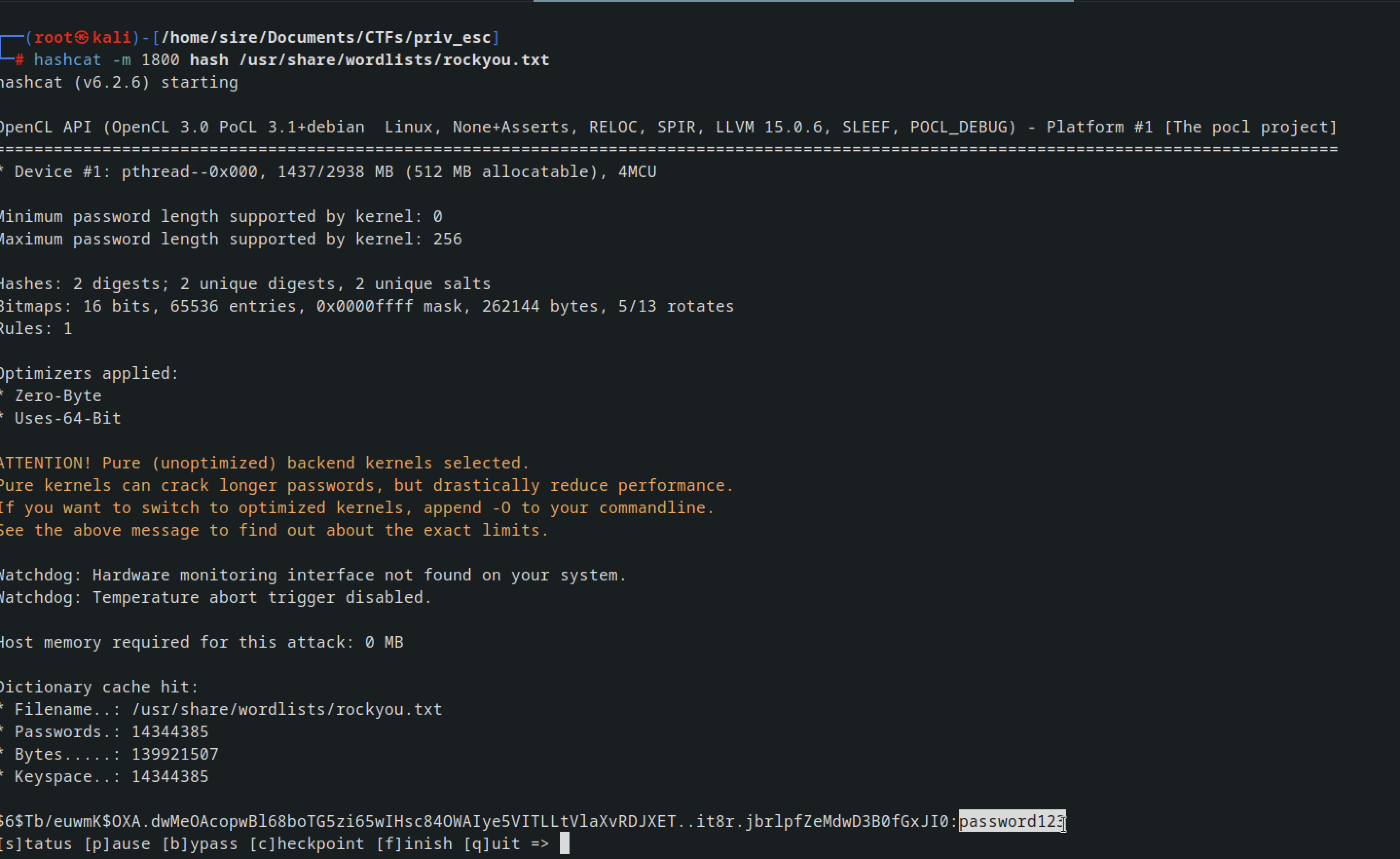
Task: Click the hashcat command word in the prompt
Action: [67, 60]
